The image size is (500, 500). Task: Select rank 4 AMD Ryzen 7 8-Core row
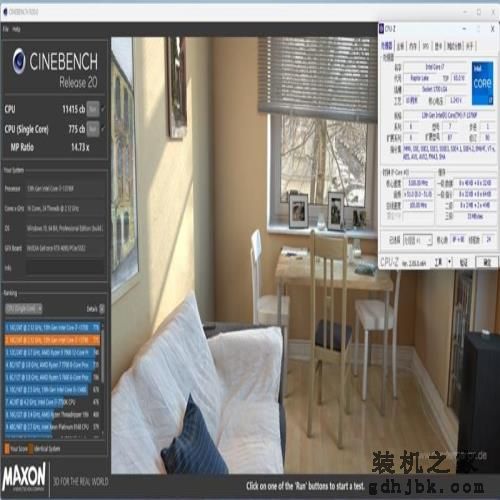[x=52, y=365]
